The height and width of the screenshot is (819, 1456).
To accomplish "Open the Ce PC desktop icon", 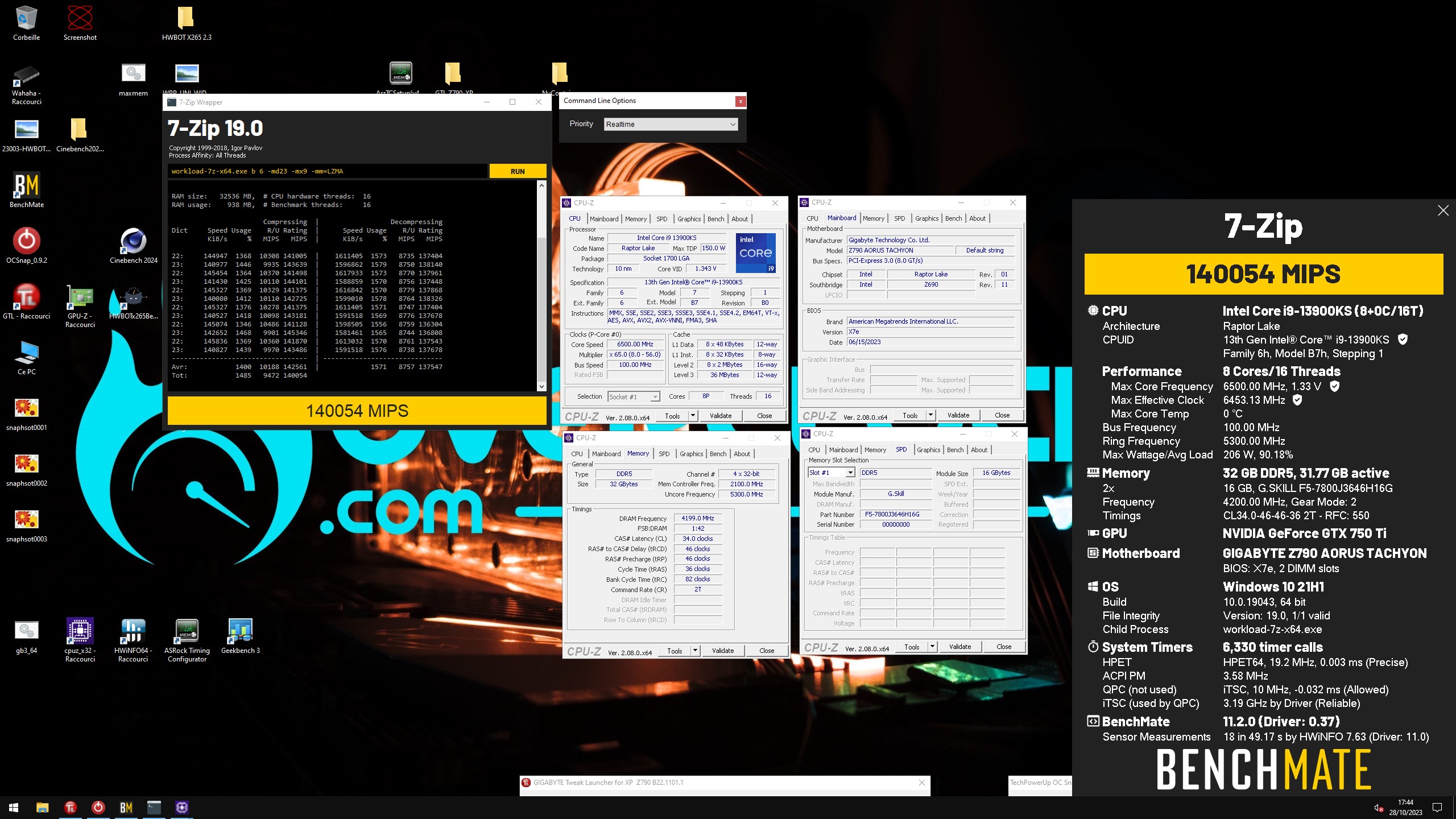I will coord(26,357).
